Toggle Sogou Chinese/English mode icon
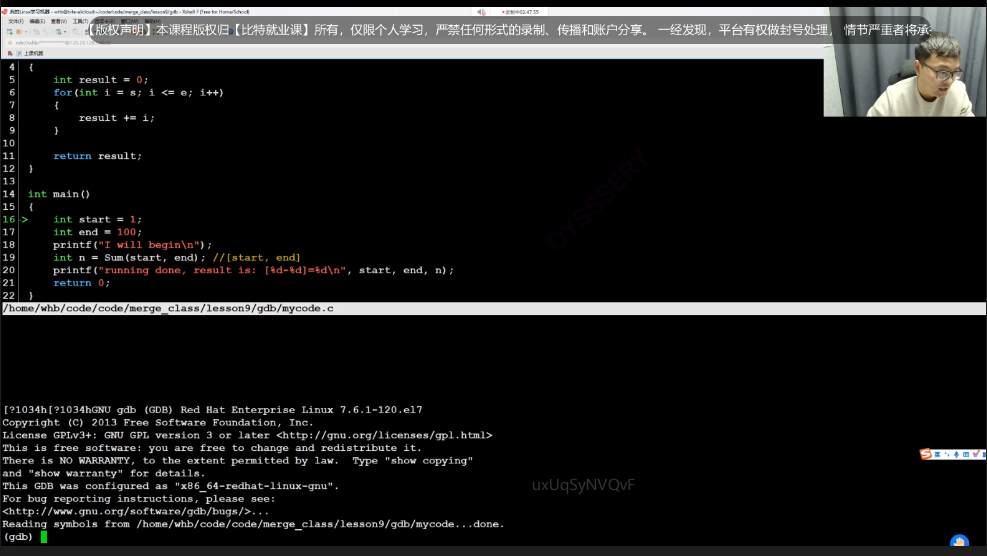This screenshot has width=987, height=556. click(936, 454)
